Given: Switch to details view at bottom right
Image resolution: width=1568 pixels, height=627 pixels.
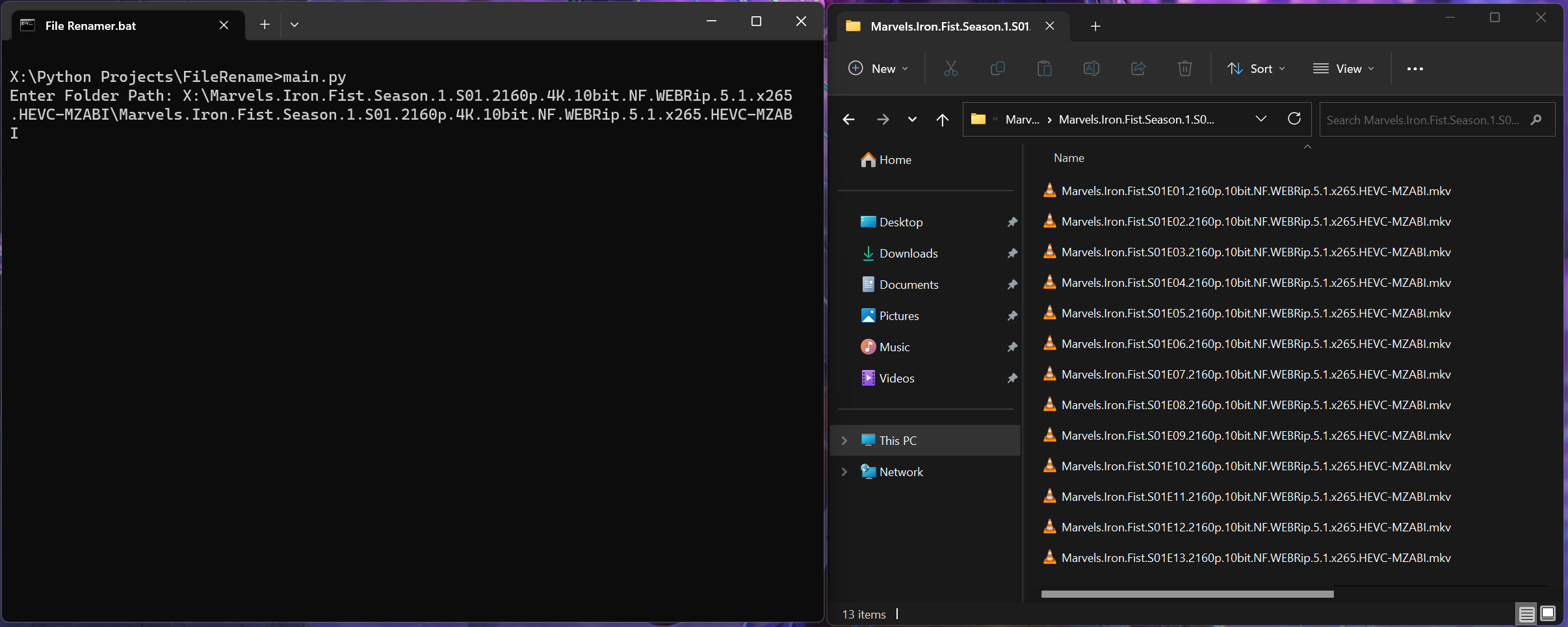Looking at the screenshot, I should (x=1524, y=613).
